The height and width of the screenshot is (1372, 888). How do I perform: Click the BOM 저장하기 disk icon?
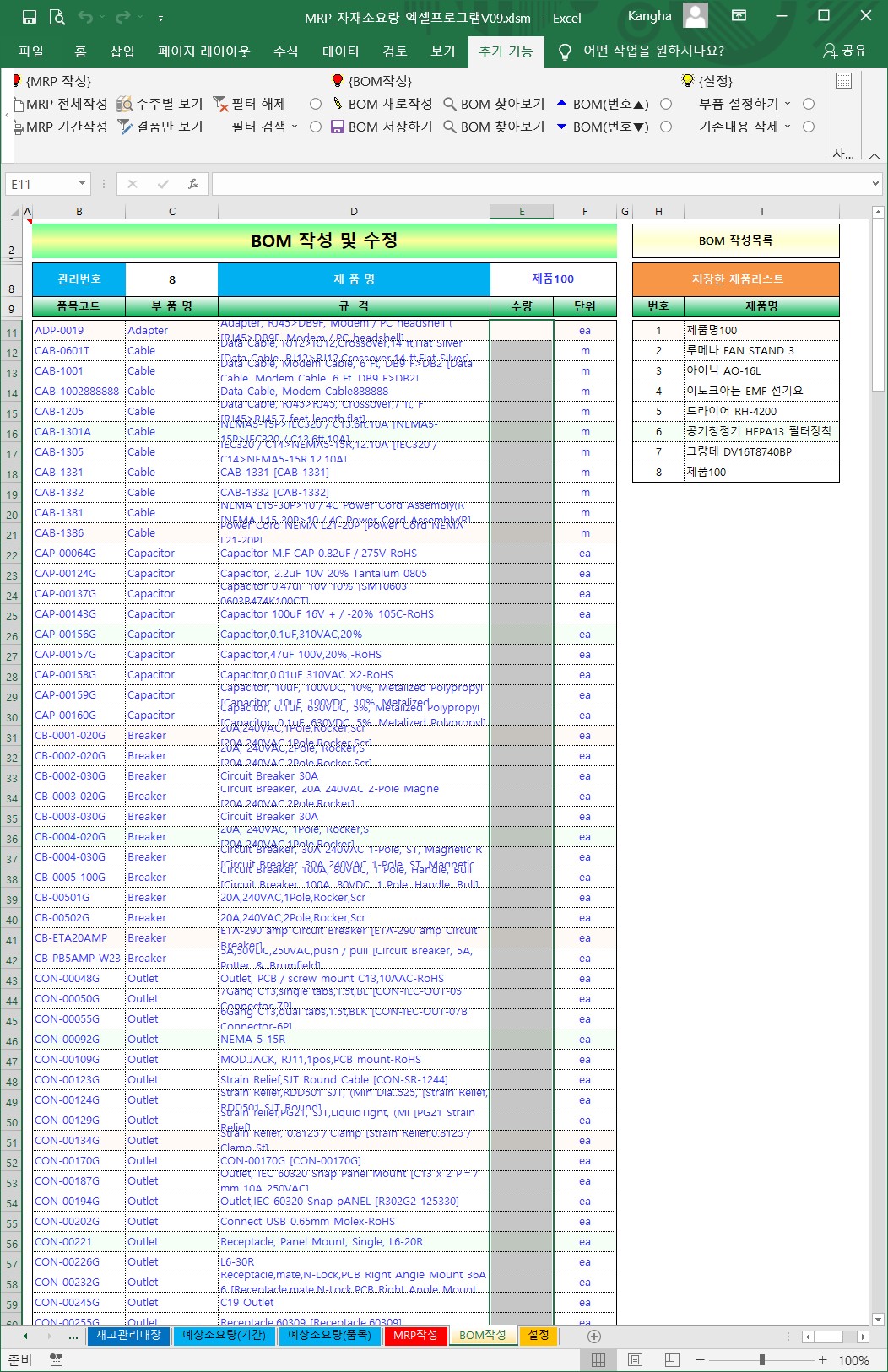pyautogui.click(x=337, y=127)
